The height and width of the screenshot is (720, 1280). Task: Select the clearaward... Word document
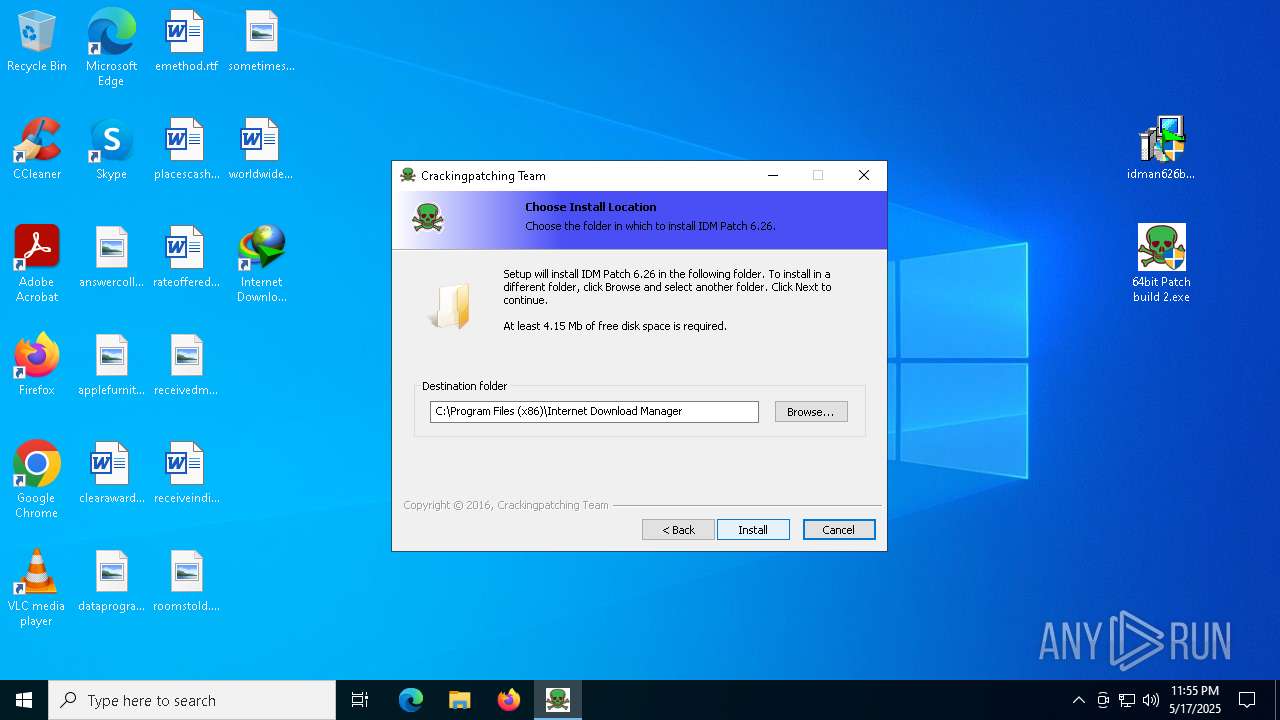pyautogui.click(x=111, y=473)
